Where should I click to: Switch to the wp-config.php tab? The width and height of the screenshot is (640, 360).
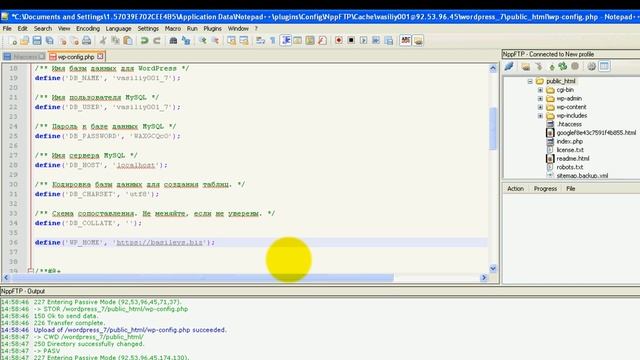(x=76, y=57)
